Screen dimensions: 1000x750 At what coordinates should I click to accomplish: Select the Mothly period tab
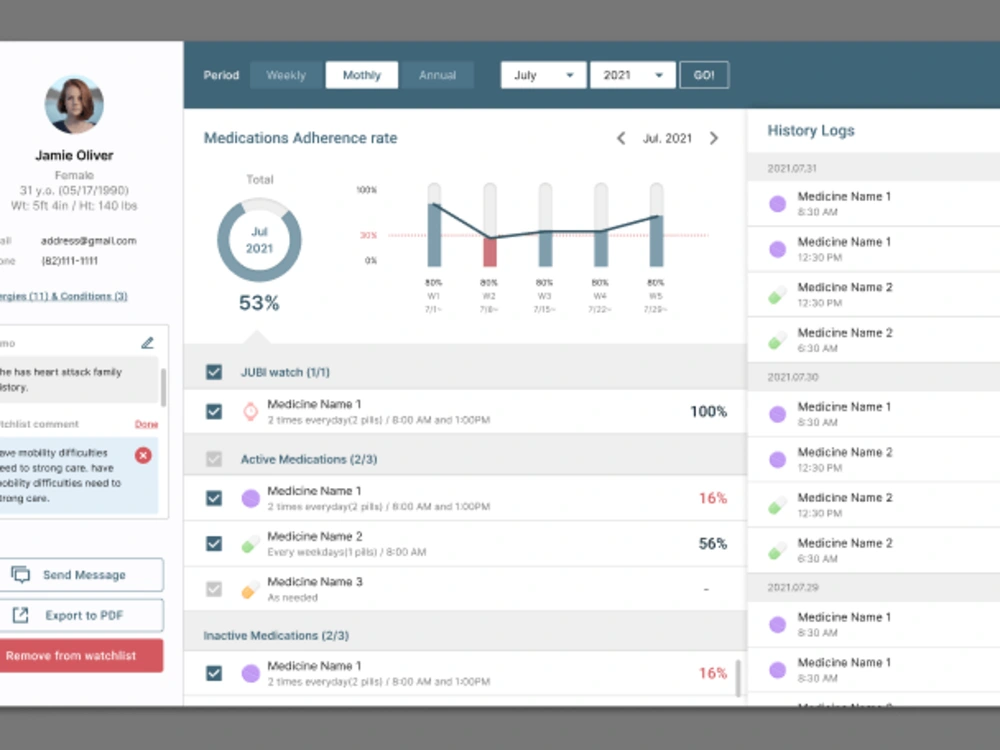point(362,75)
